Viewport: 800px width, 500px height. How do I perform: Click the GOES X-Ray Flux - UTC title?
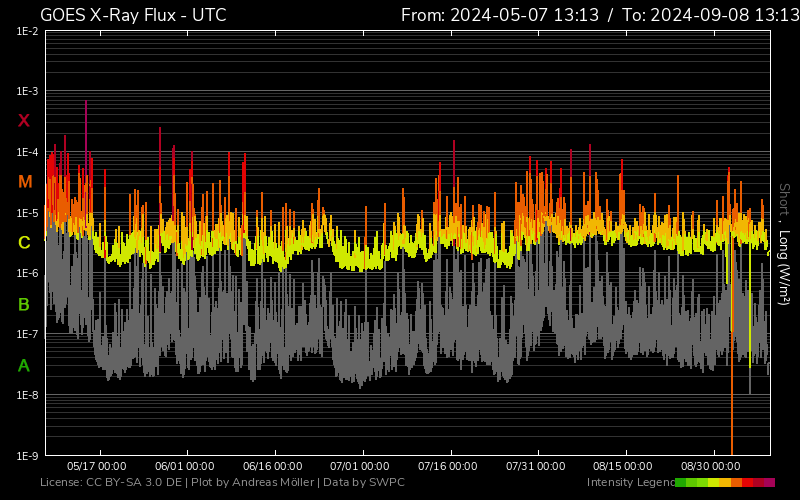point(133,15)
